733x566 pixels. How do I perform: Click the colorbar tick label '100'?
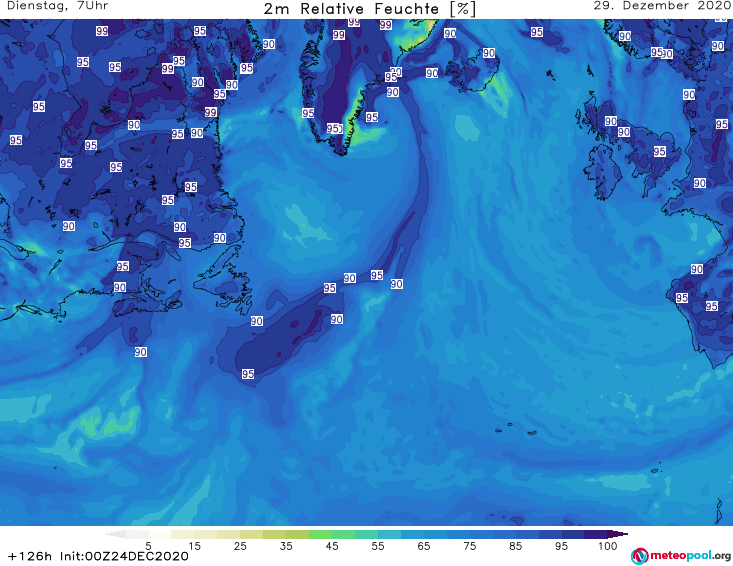(608, 546)
